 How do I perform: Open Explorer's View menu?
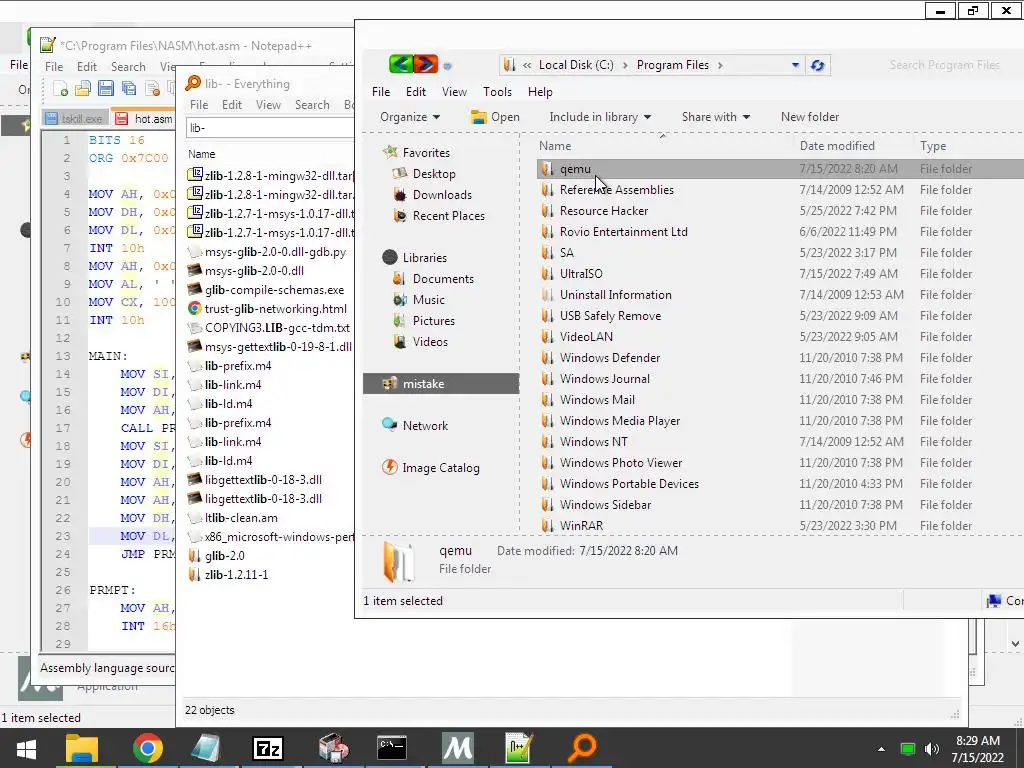pos(454,92)
